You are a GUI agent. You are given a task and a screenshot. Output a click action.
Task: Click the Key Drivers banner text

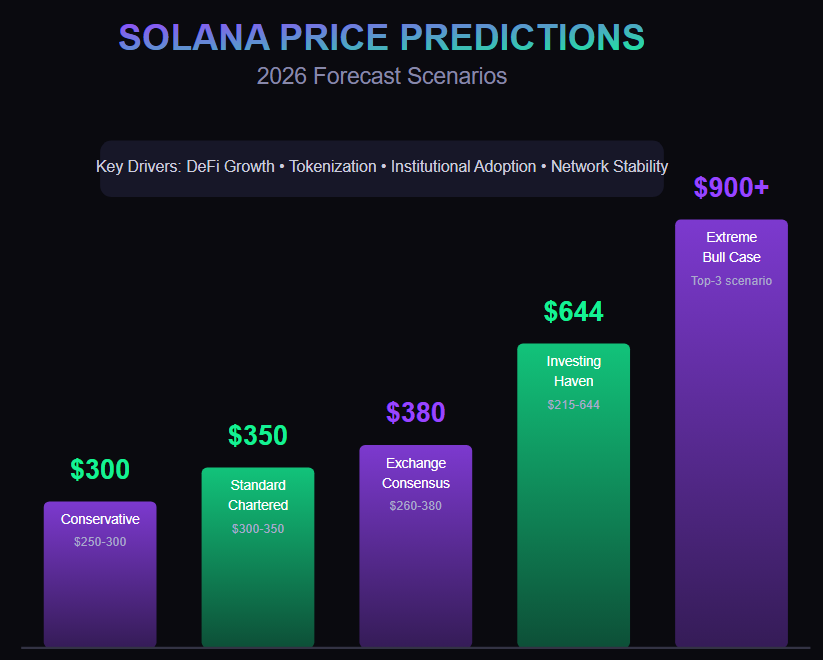pos(382,166)
